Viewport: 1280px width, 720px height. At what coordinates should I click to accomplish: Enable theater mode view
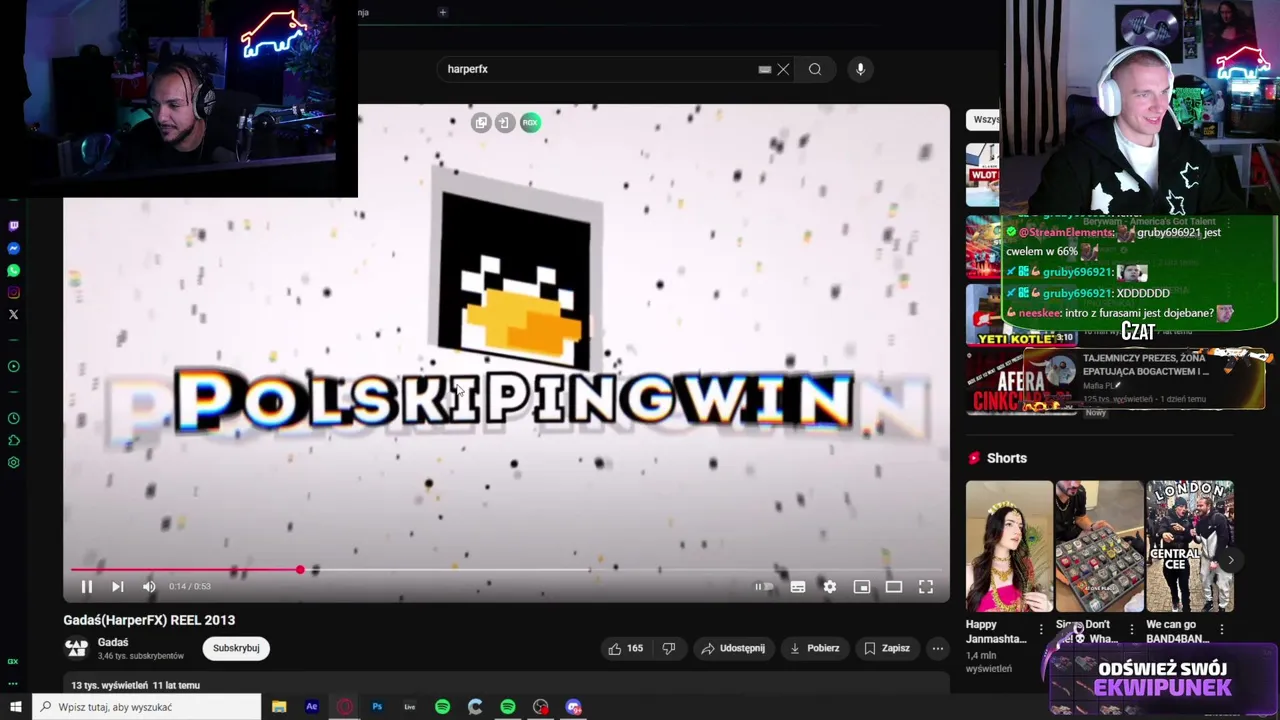coord(894,587)
